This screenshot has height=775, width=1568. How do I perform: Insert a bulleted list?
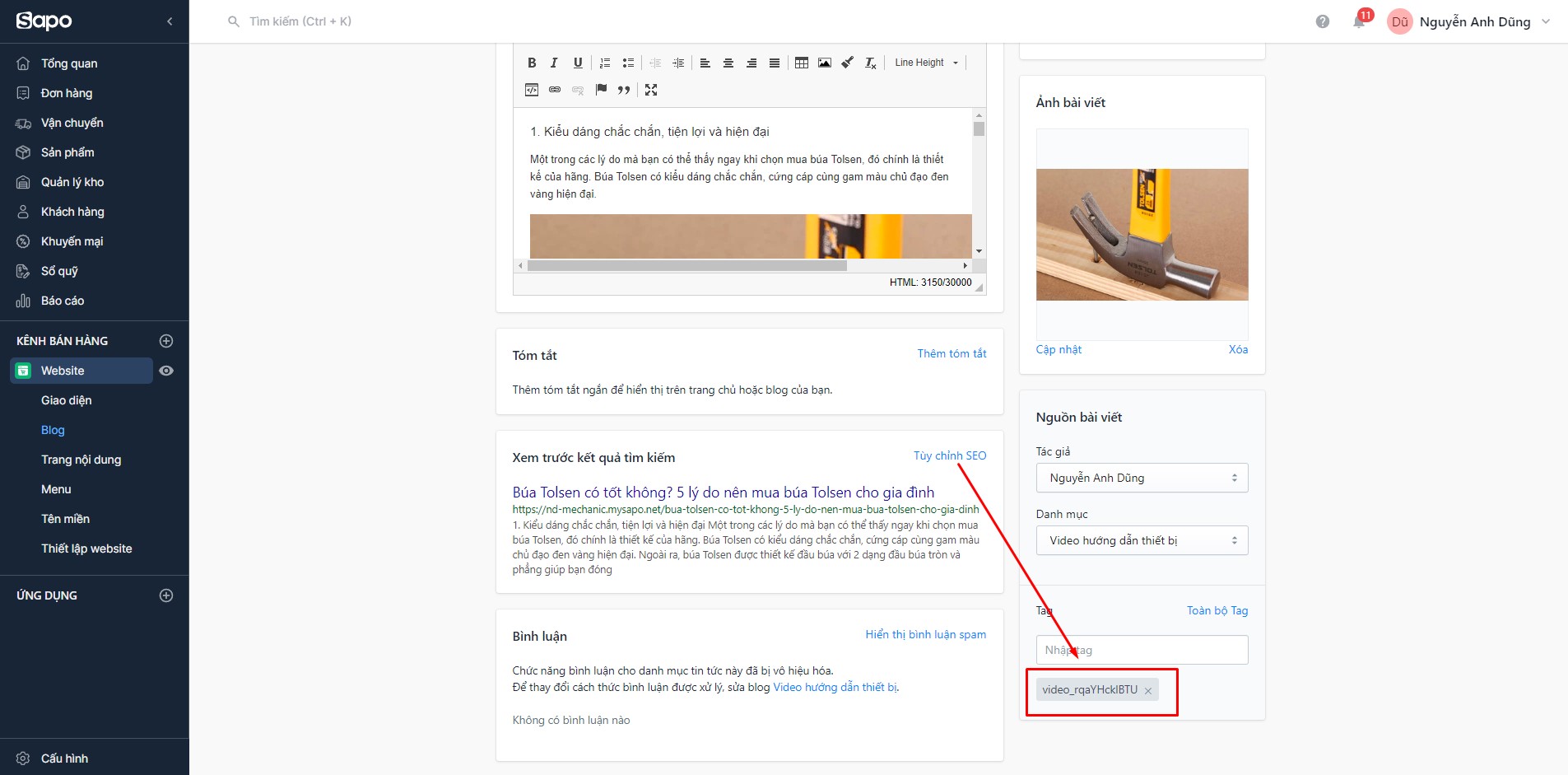tap(628, 63)
